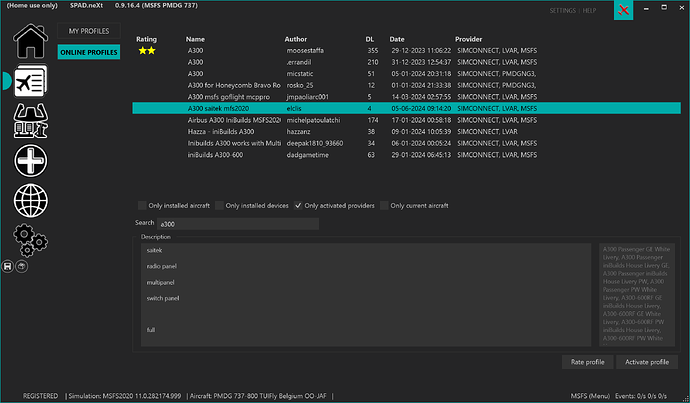Open the gears settings icon
690x403 pixels.
click(x=30, y=240)
